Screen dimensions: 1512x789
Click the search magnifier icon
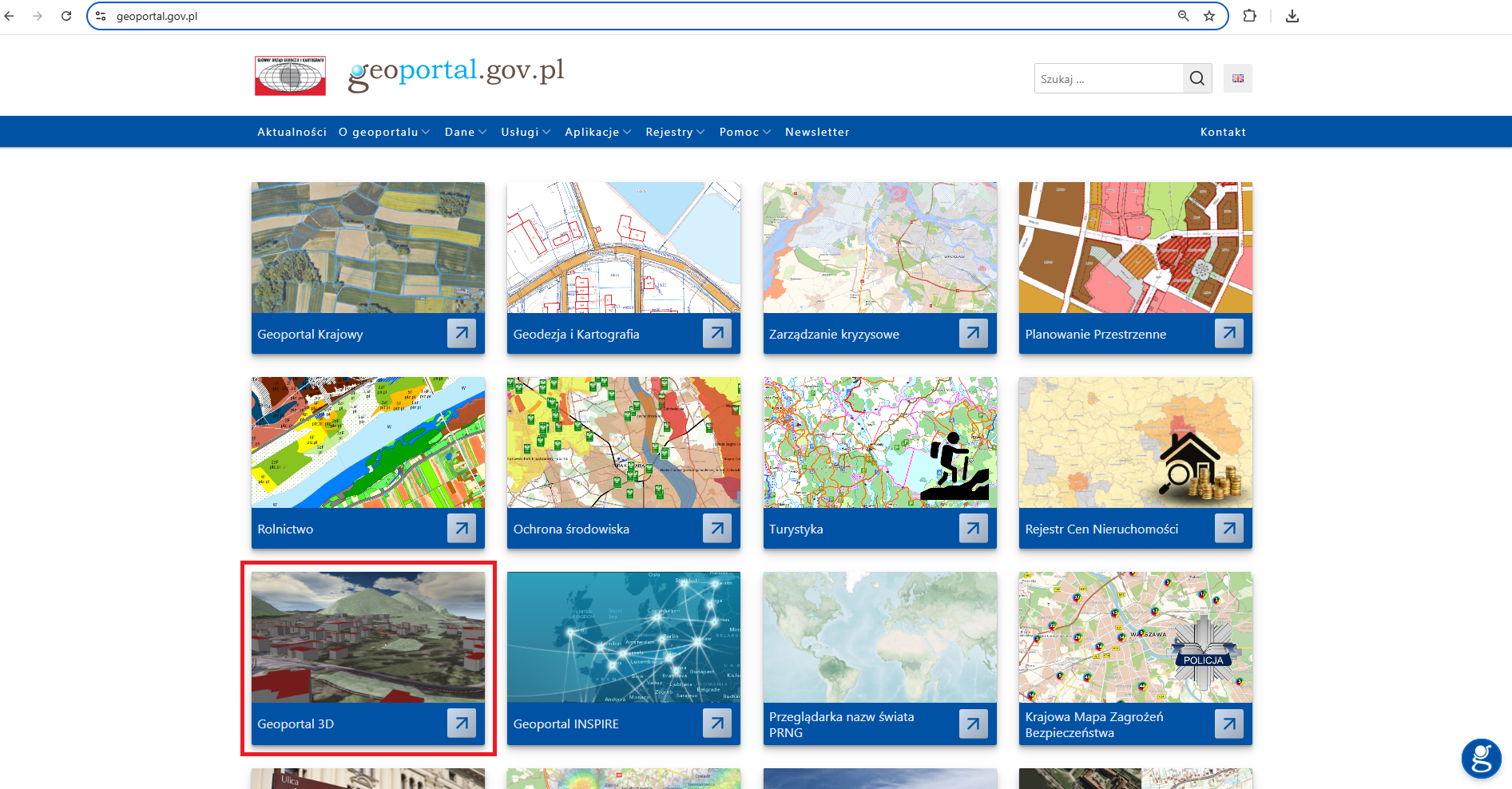click(1197, 77)
